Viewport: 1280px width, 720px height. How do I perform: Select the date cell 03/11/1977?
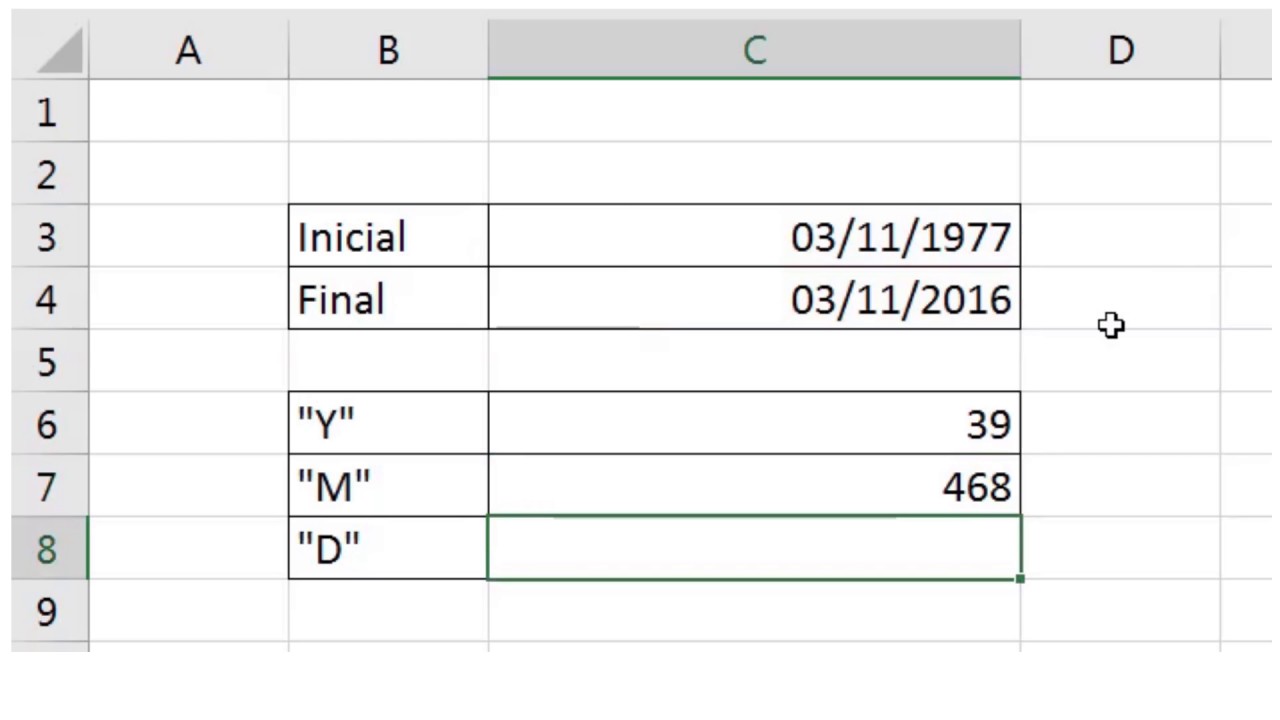[754, 236]
